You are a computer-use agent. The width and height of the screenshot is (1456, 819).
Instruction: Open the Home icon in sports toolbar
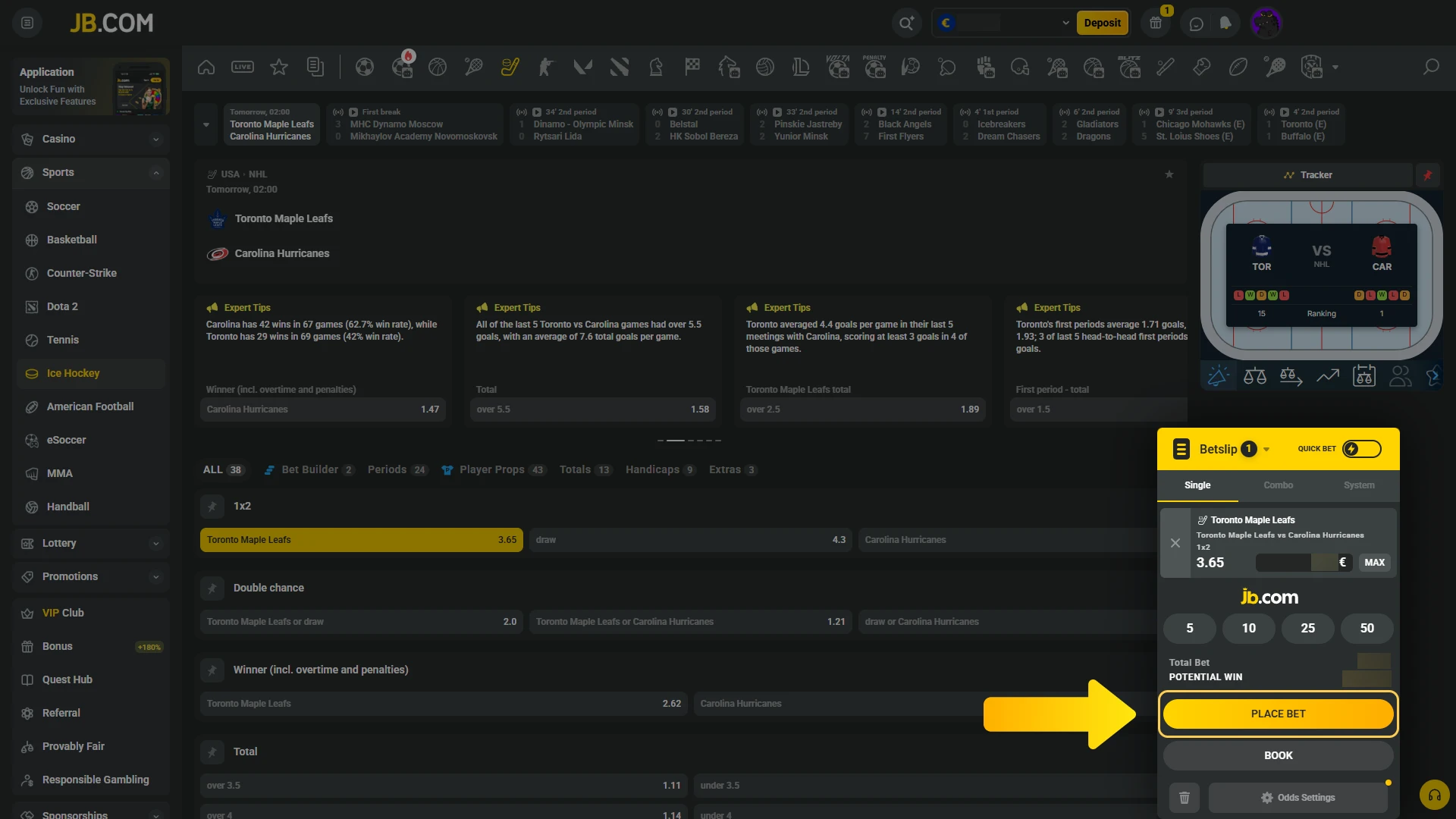click(206, 67)
